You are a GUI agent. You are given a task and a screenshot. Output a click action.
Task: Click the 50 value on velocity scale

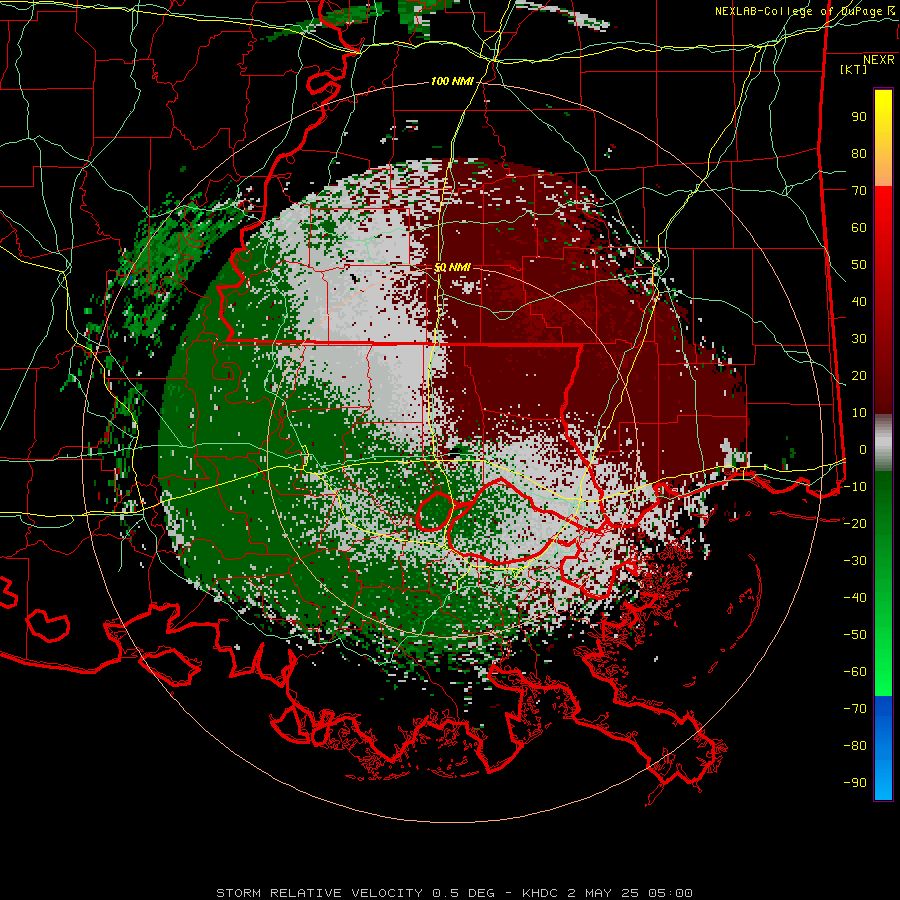[859, 265]
